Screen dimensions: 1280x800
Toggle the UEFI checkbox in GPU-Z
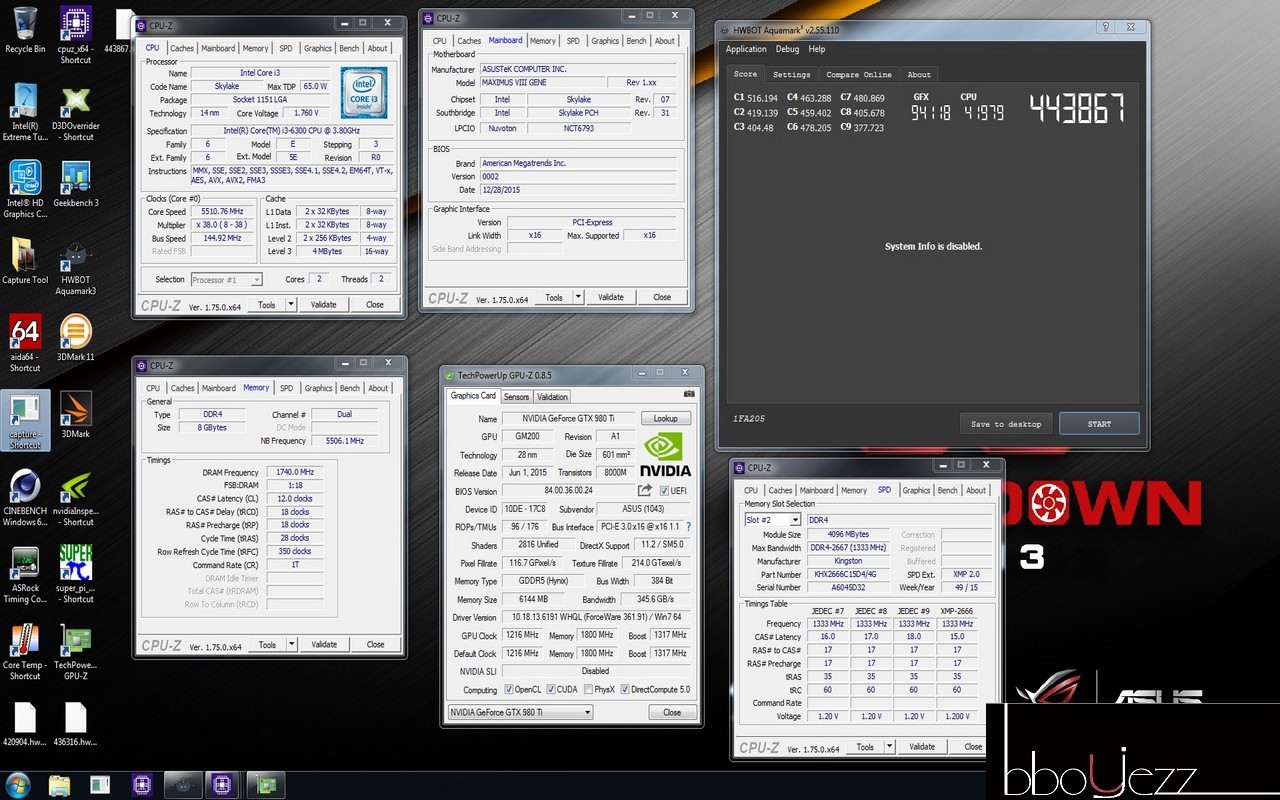pyautogui.click(x=664, y=491)
